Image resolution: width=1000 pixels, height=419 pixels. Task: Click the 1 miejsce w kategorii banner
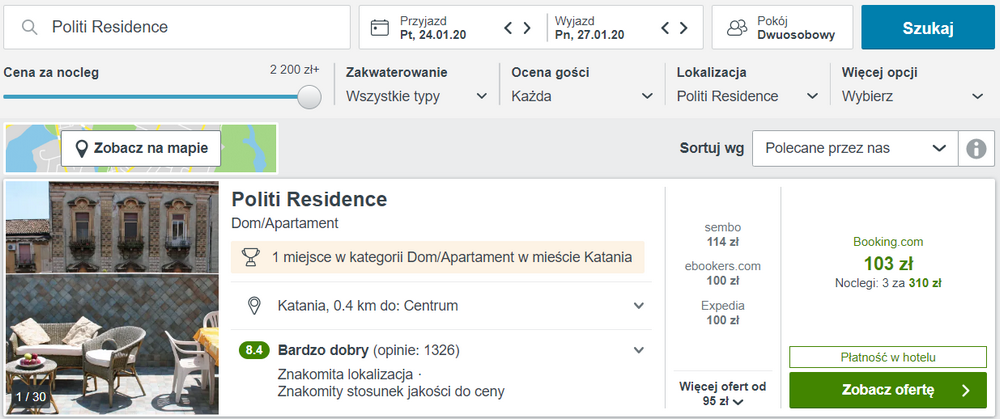(x=438, y=257)
